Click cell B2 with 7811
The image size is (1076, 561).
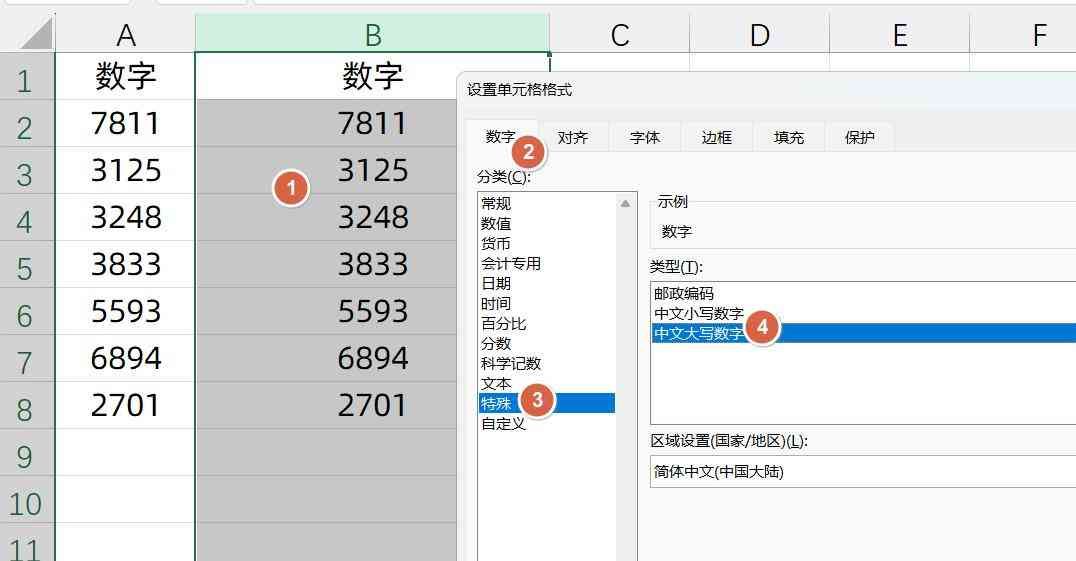[x=326, y=123]
